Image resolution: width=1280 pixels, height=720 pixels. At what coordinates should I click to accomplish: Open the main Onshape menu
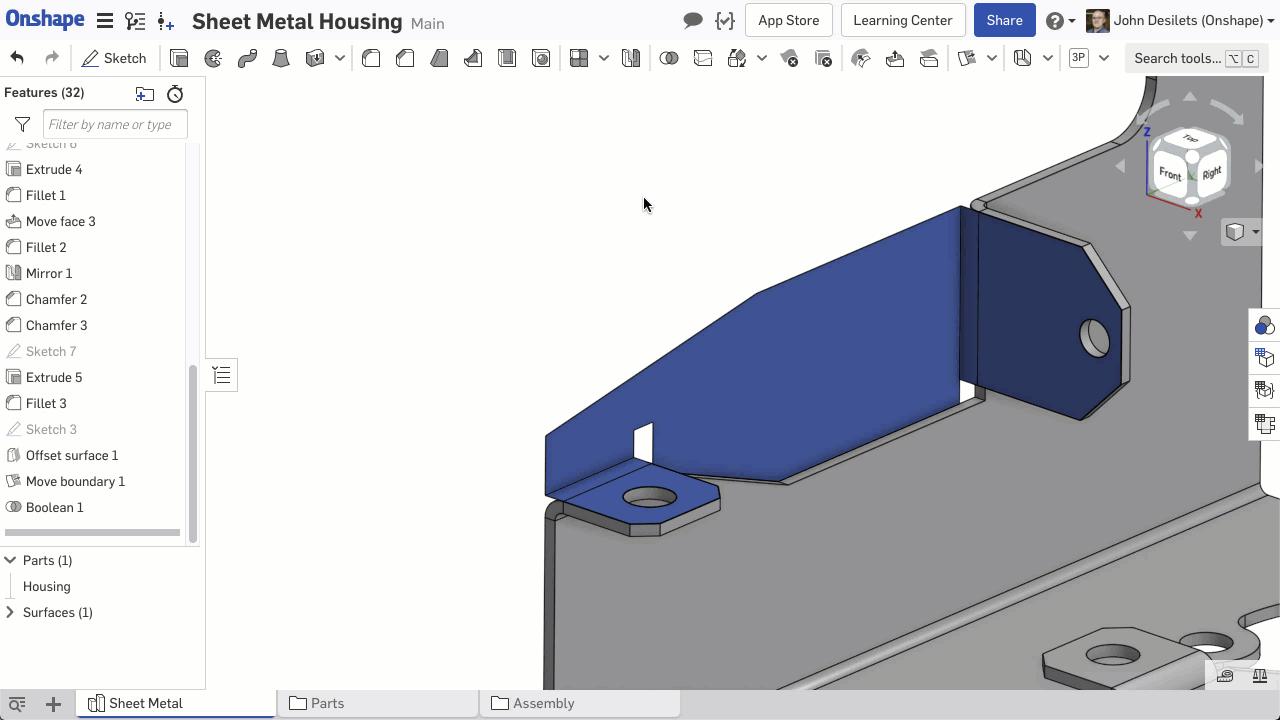[x=104, y=20]
